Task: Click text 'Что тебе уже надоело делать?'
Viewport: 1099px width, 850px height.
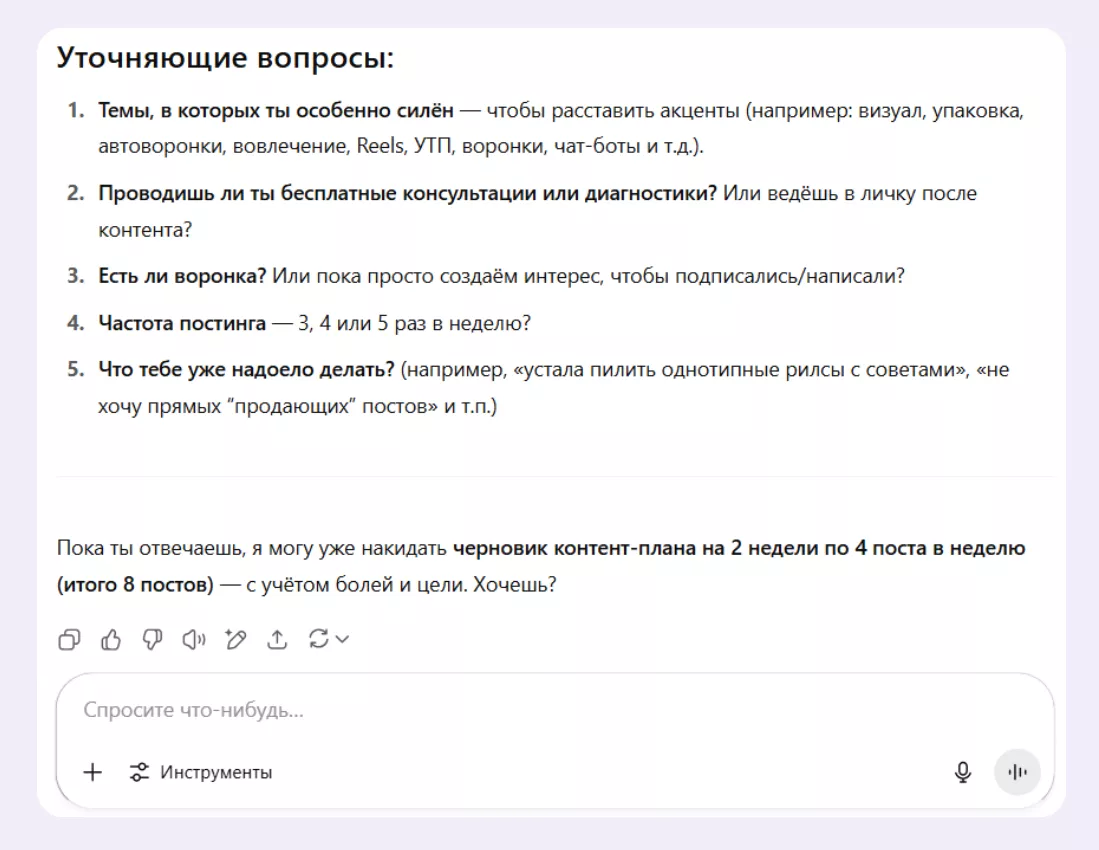Action: (246, 369)
